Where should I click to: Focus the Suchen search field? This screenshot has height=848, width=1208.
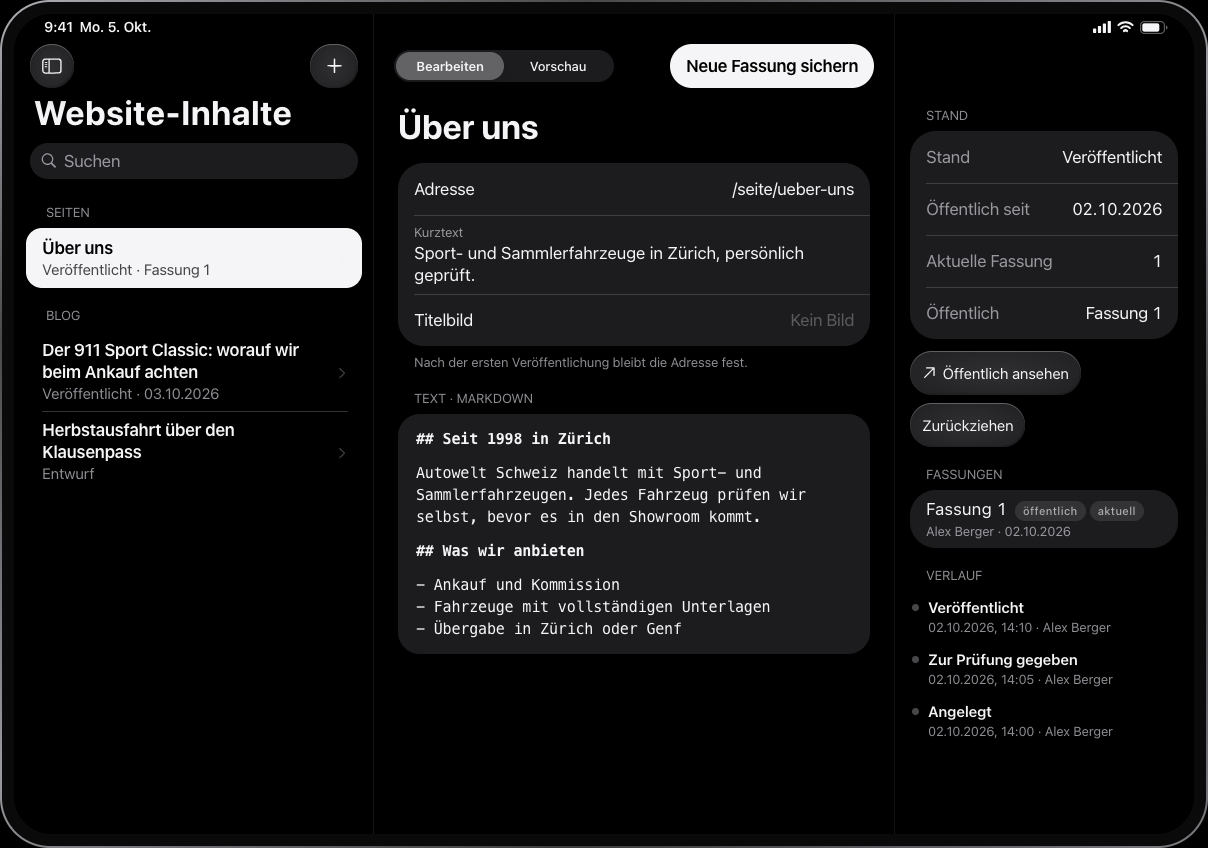pyautogui.click(x=194, y=161)
